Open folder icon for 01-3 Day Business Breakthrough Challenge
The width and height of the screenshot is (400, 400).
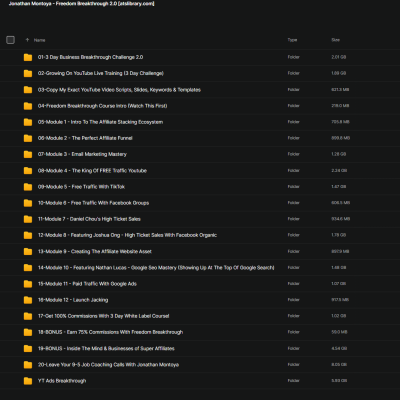click(28, 57)
